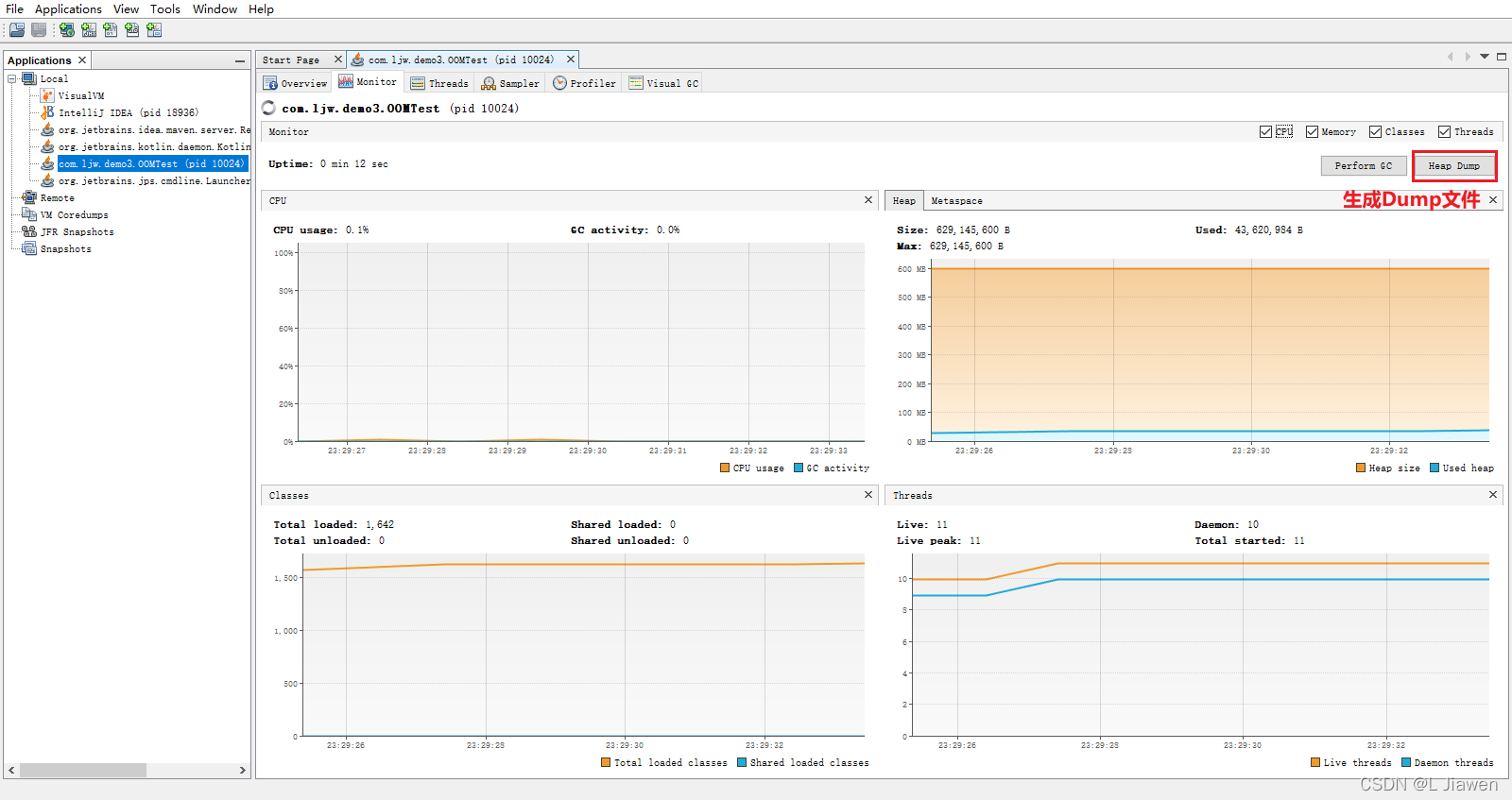The image size is (1512, 800).
Task: Open the Profiler sub-tab via its clock icon
Action: coord(559,83)
